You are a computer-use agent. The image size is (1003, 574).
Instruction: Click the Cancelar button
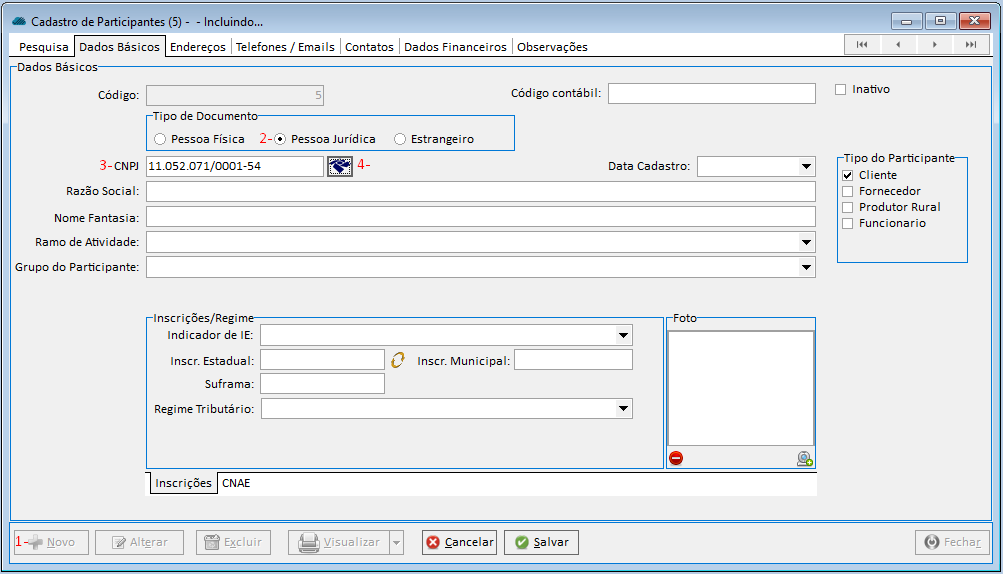point(459,542)
